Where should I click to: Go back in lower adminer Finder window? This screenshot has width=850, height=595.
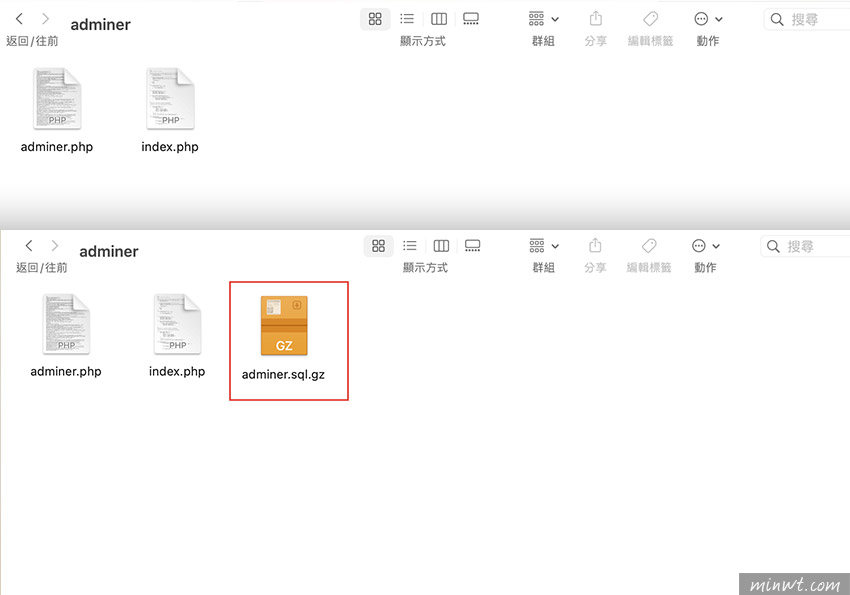[29, 245]
